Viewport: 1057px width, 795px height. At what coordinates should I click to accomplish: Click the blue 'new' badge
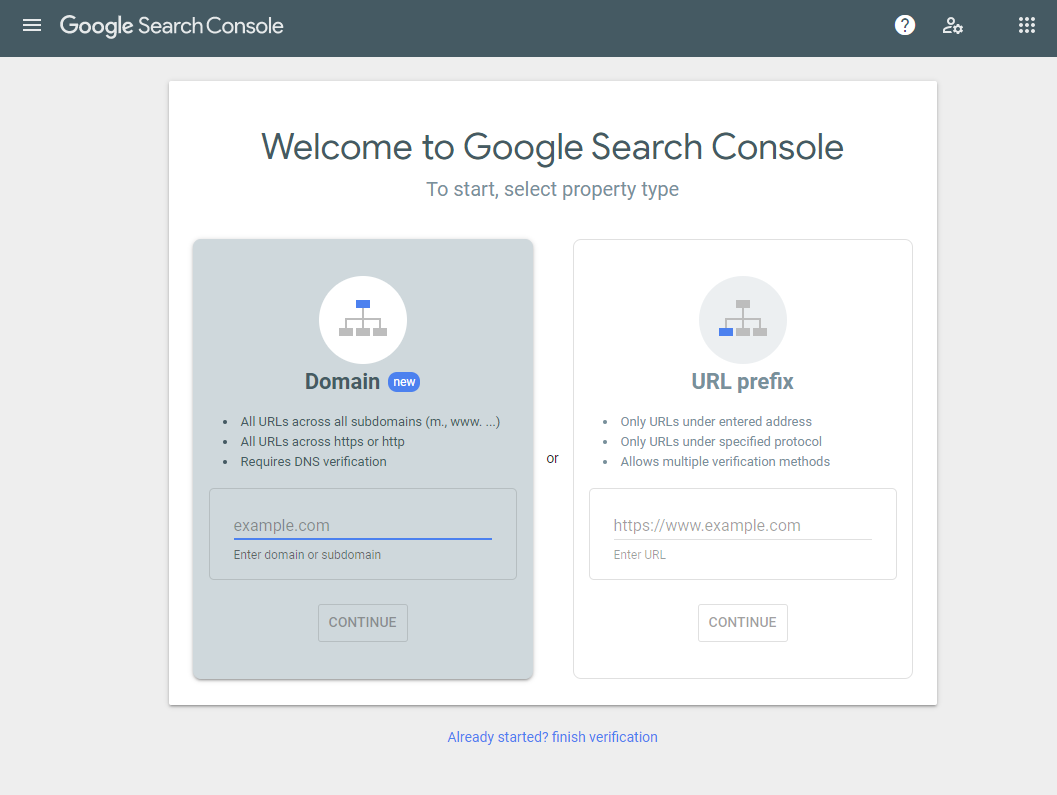[404, 382]
